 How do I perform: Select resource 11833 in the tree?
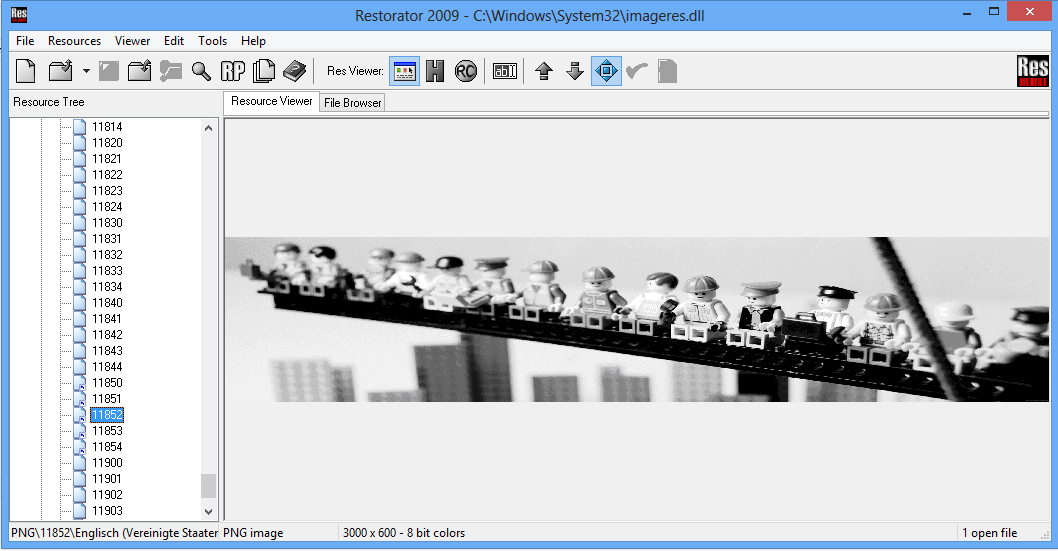pyautogui.click(x=107, y=271)
